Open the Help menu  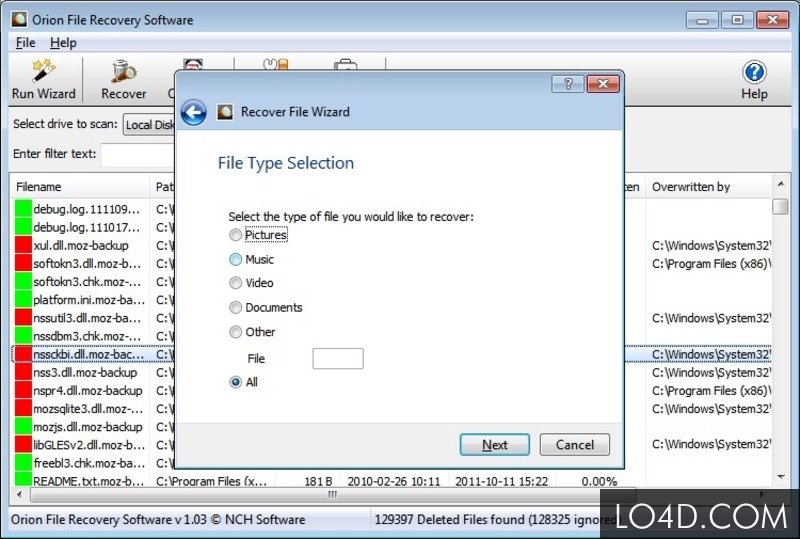(x=63, y=43)
